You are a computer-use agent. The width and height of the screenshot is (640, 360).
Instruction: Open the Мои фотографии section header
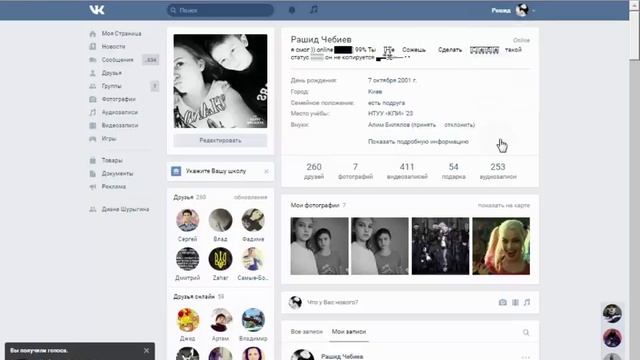pos(315,205)
